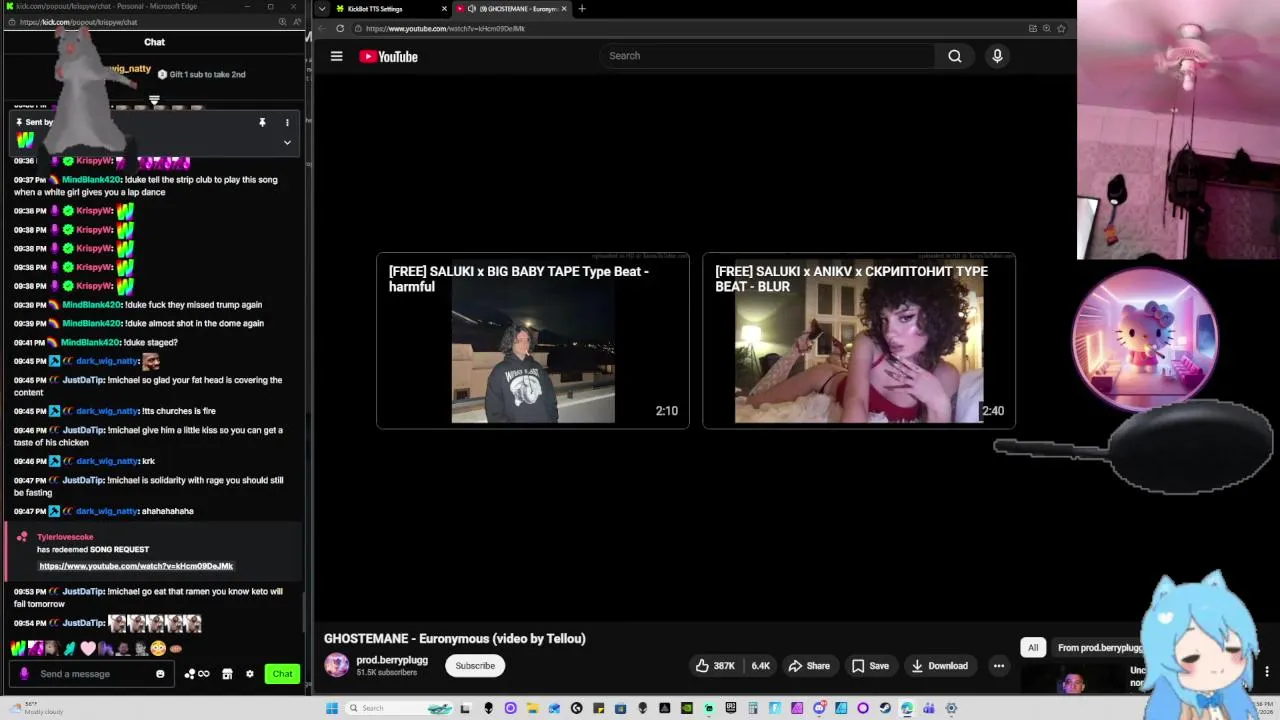Open the Windows Start menu
The height and width of the screenshot is (720, 1280).
coord(332,708)
